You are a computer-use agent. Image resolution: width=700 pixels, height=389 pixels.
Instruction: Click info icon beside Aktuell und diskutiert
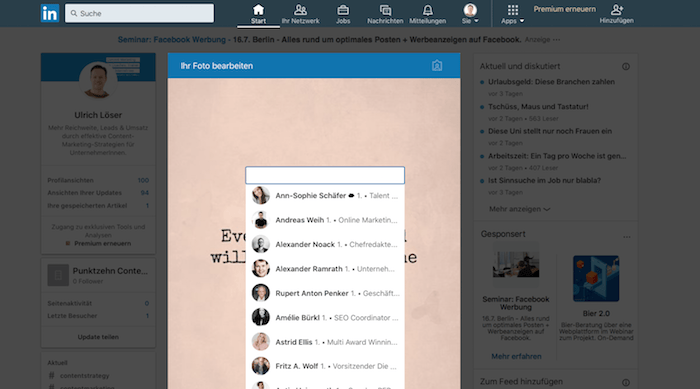626,67
